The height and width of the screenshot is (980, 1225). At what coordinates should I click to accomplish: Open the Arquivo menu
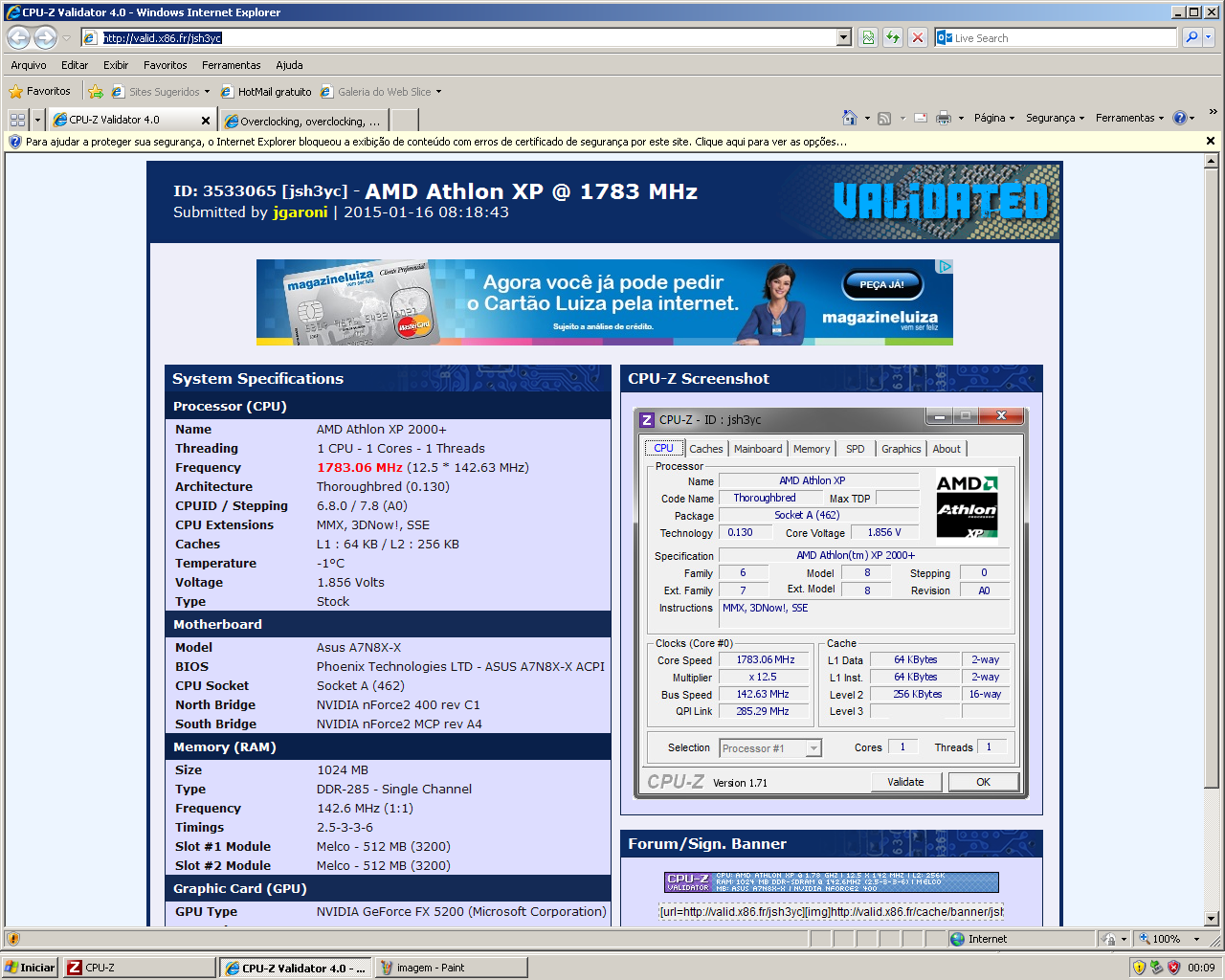click(29, 65)
